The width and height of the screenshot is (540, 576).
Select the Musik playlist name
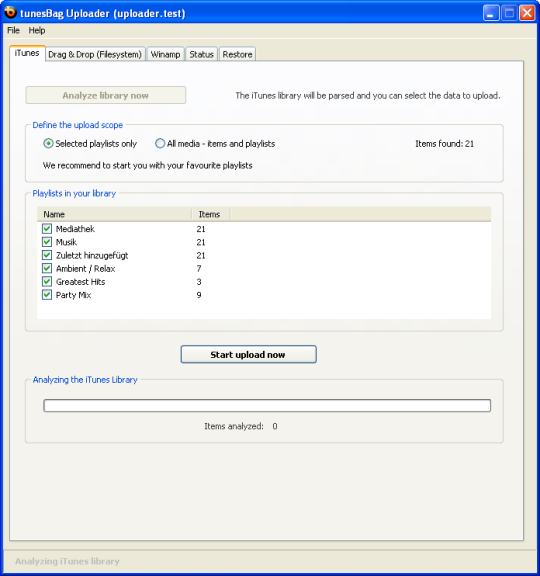tap(66, 242)
